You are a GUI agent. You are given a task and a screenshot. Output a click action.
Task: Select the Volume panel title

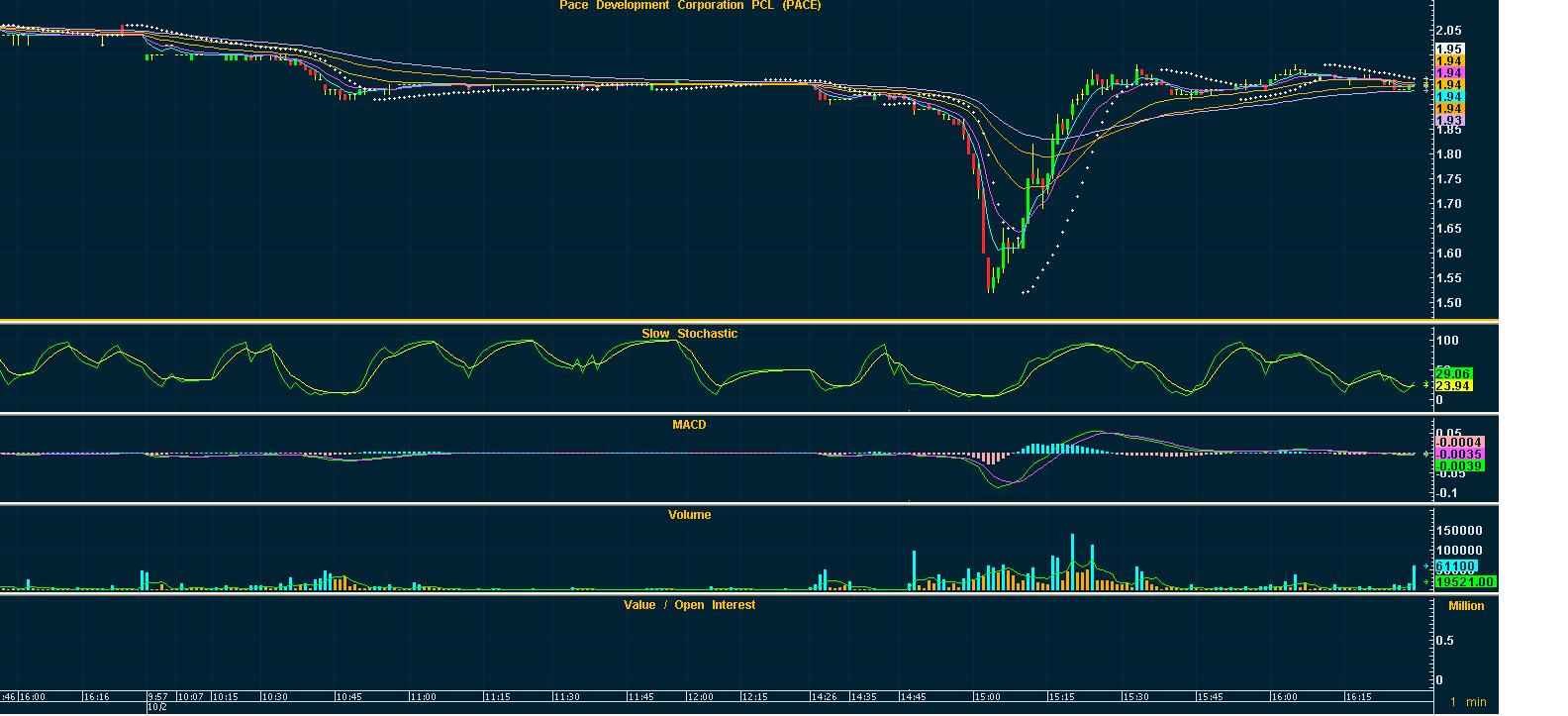[x=689, y=515]
